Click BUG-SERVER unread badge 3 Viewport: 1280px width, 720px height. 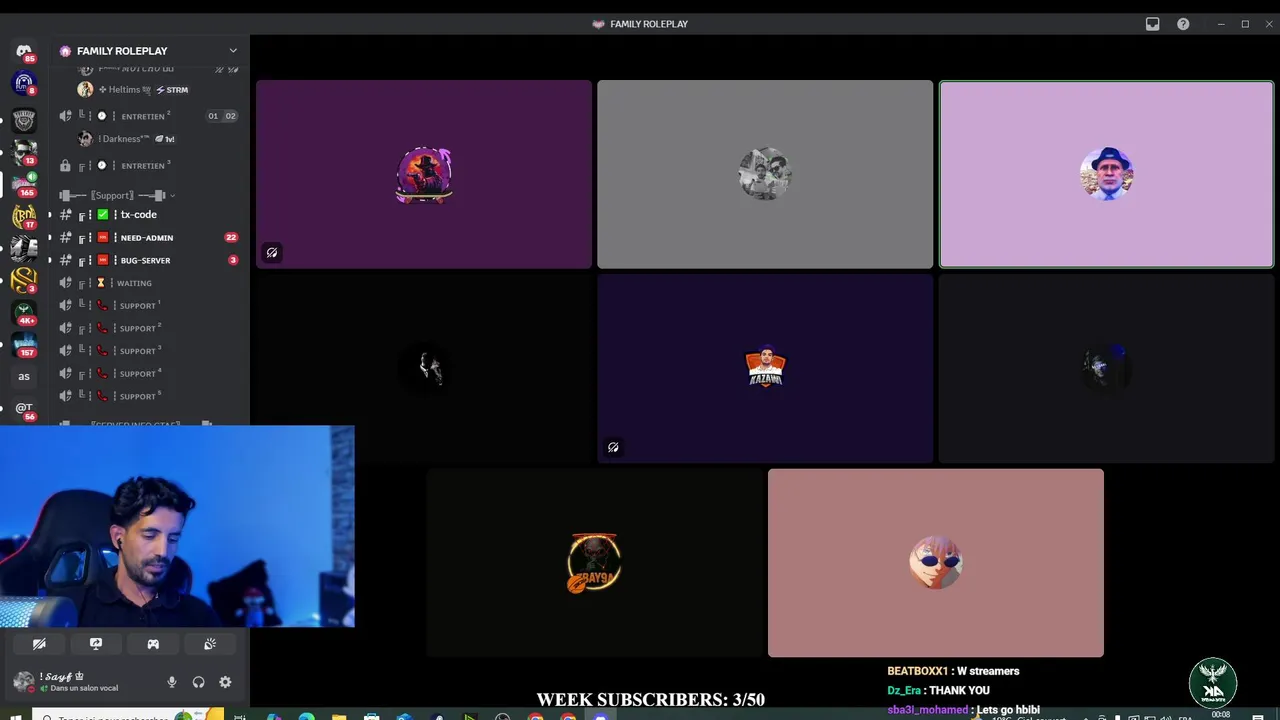click(233, 260)
